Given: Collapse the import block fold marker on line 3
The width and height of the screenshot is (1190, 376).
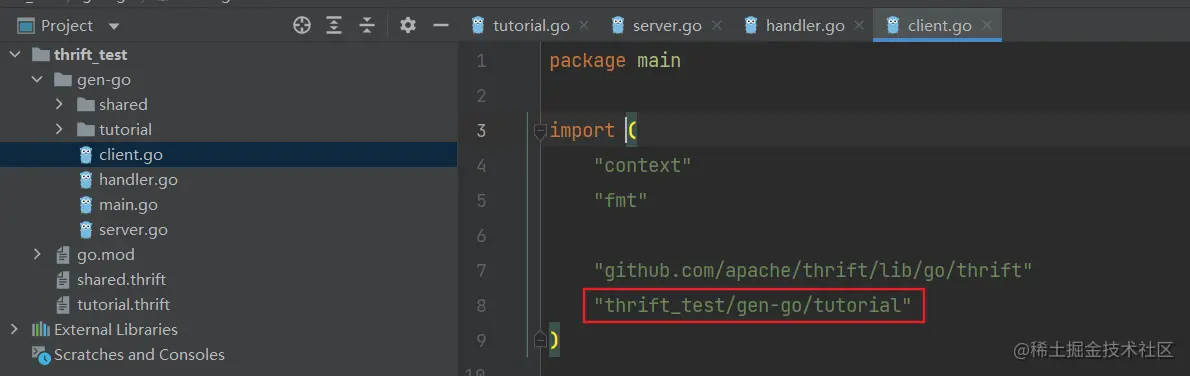Looking at the screenshot, I should coord(540,131).
